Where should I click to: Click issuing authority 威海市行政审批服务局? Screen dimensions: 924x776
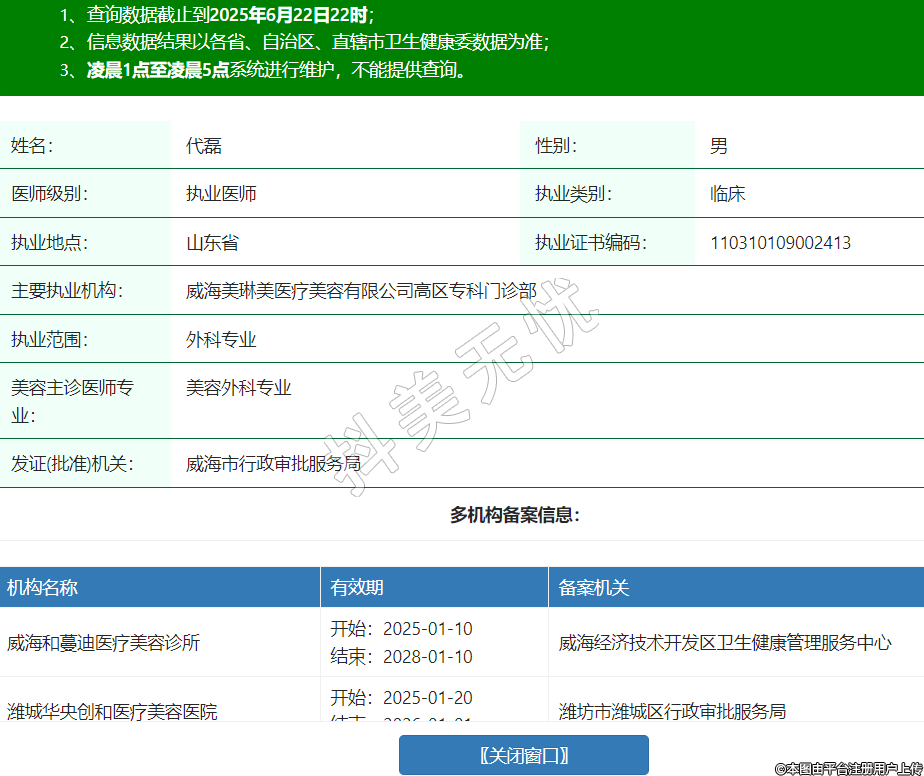pos(273,464)
